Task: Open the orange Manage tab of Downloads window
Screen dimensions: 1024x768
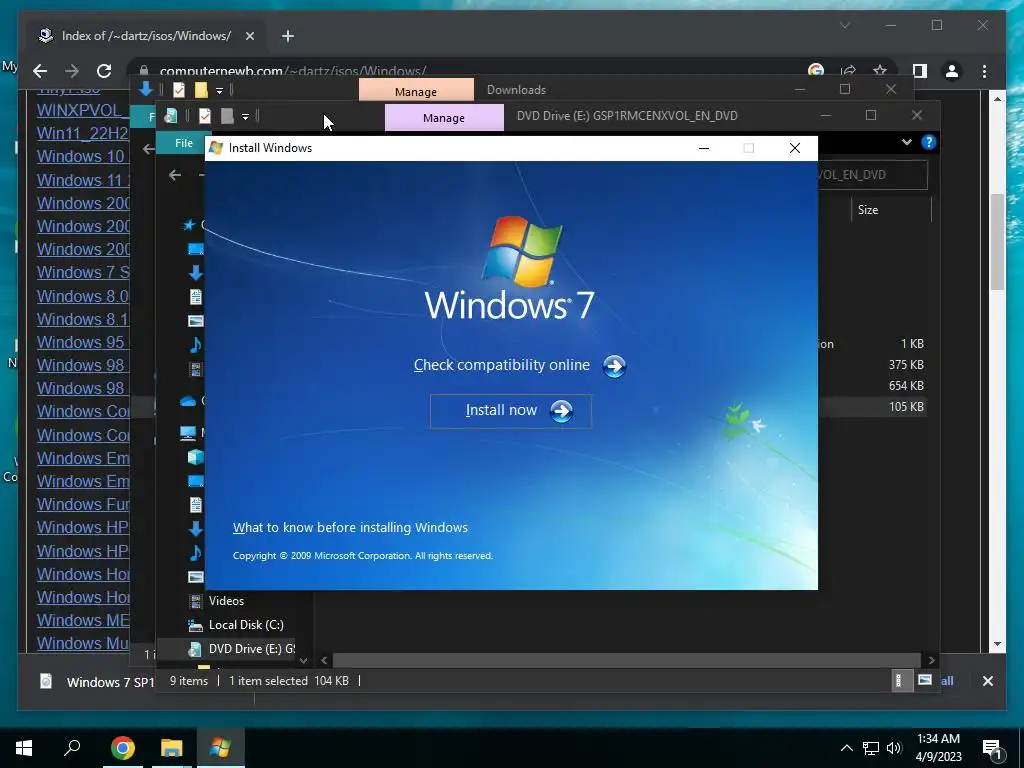Action: [x=416, y=91]
